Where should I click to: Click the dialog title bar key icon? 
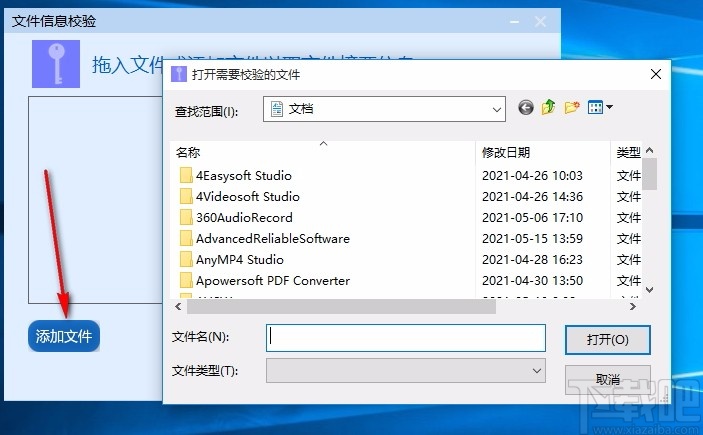[178, 74]
